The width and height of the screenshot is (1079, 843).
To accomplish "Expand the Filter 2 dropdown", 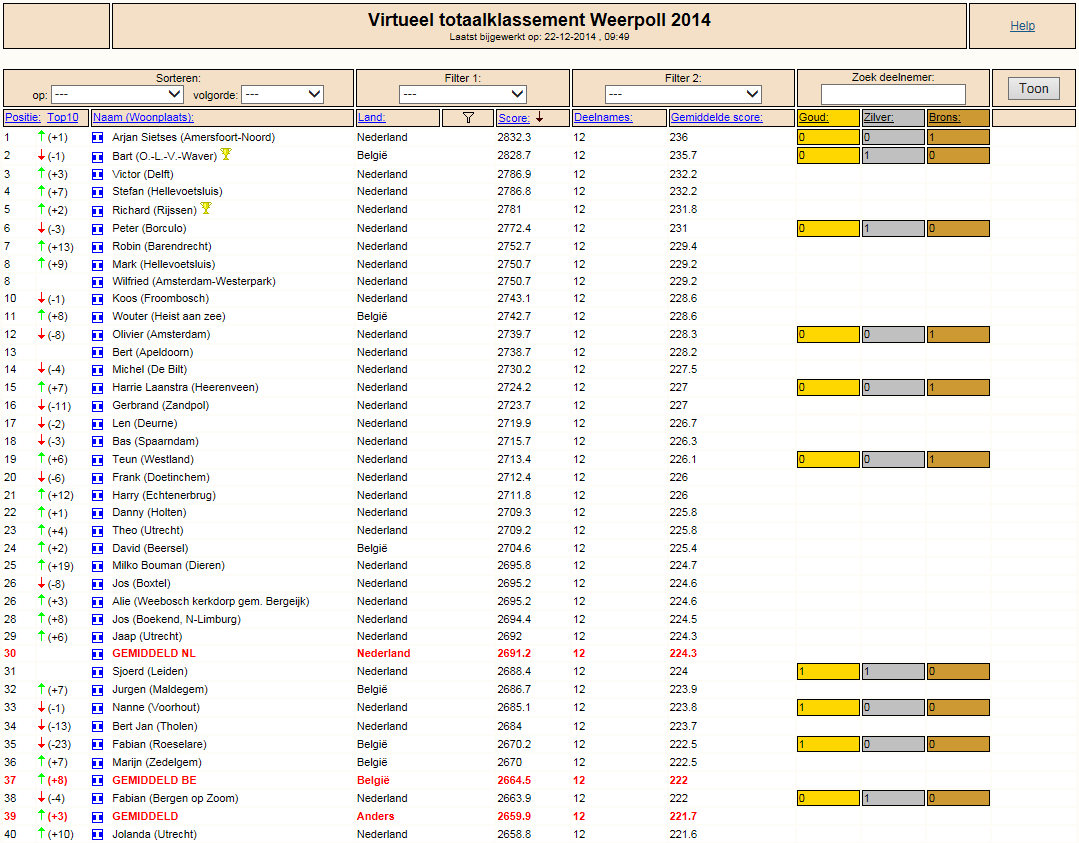I will (x=683, y=94).
